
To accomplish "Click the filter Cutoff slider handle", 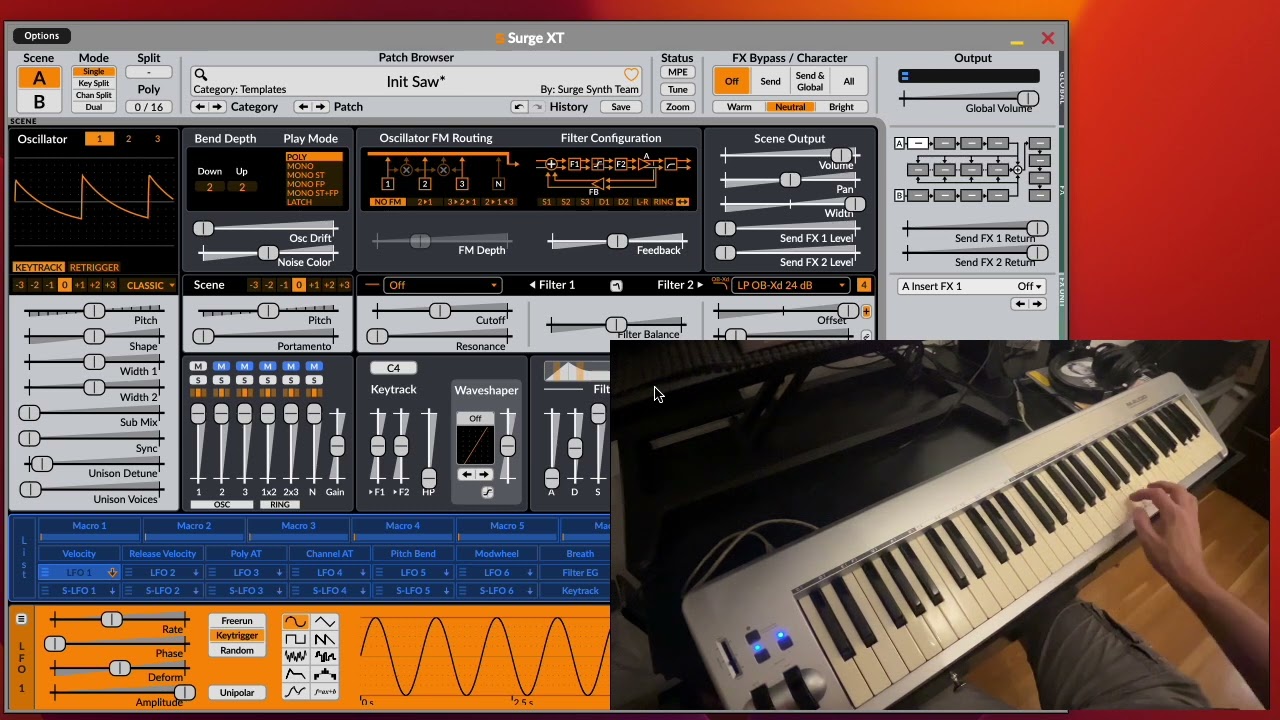I will tap(440, 312).
